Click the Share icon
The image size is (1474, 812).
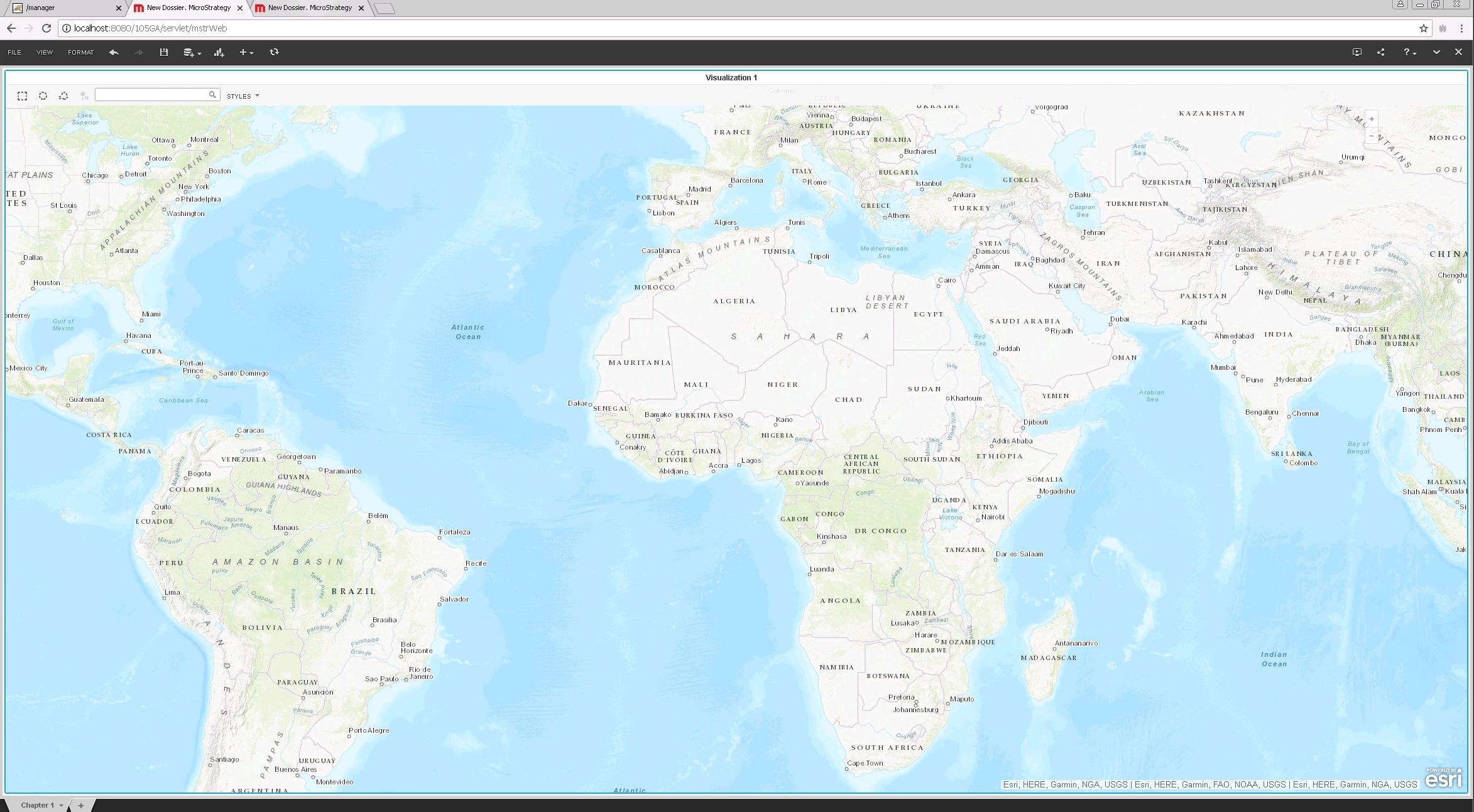[x=1380, y=52]
